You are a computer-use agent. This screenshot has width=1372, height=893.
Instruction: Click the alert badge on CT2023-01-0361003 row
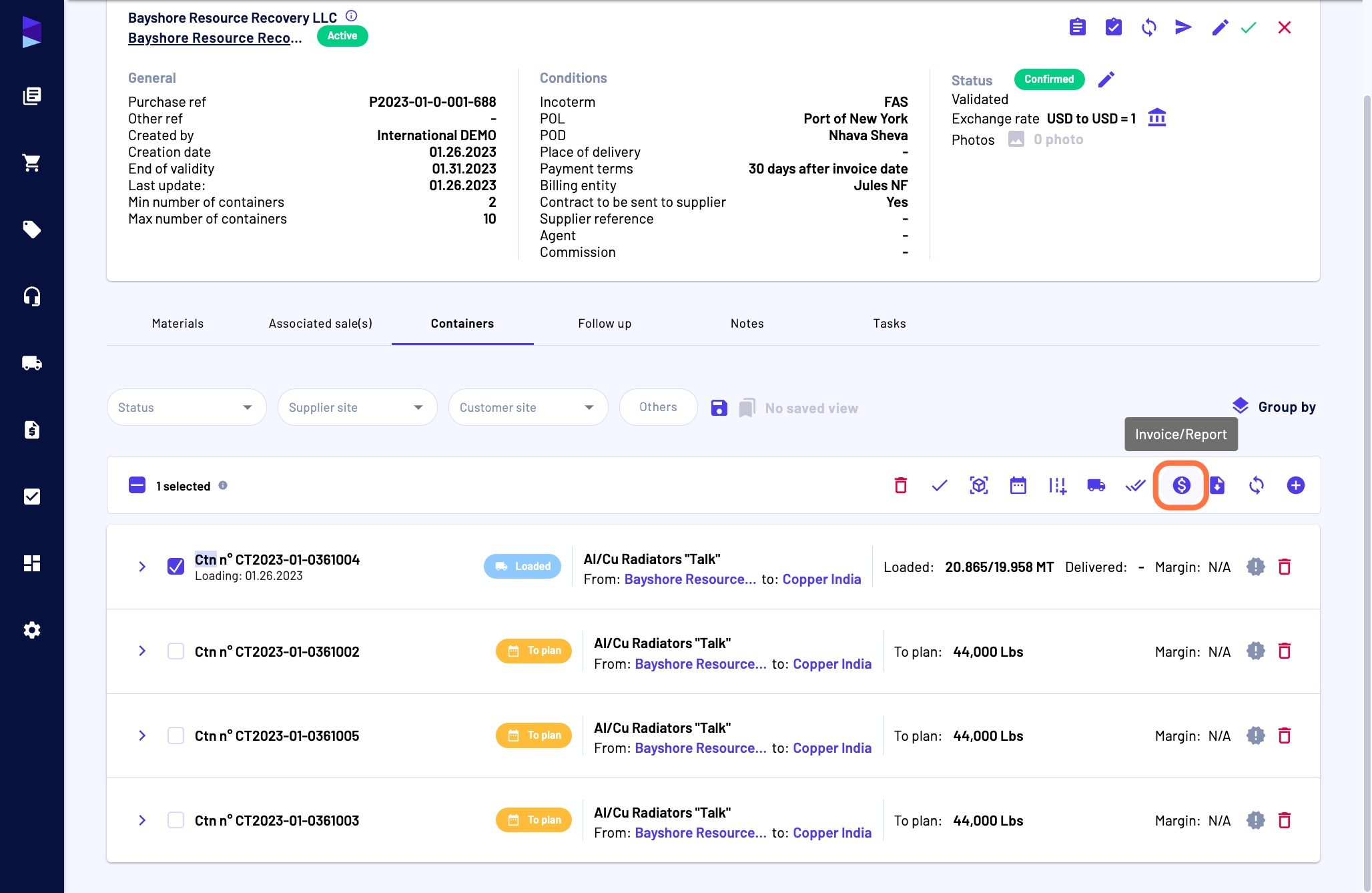pos(1255,820)
